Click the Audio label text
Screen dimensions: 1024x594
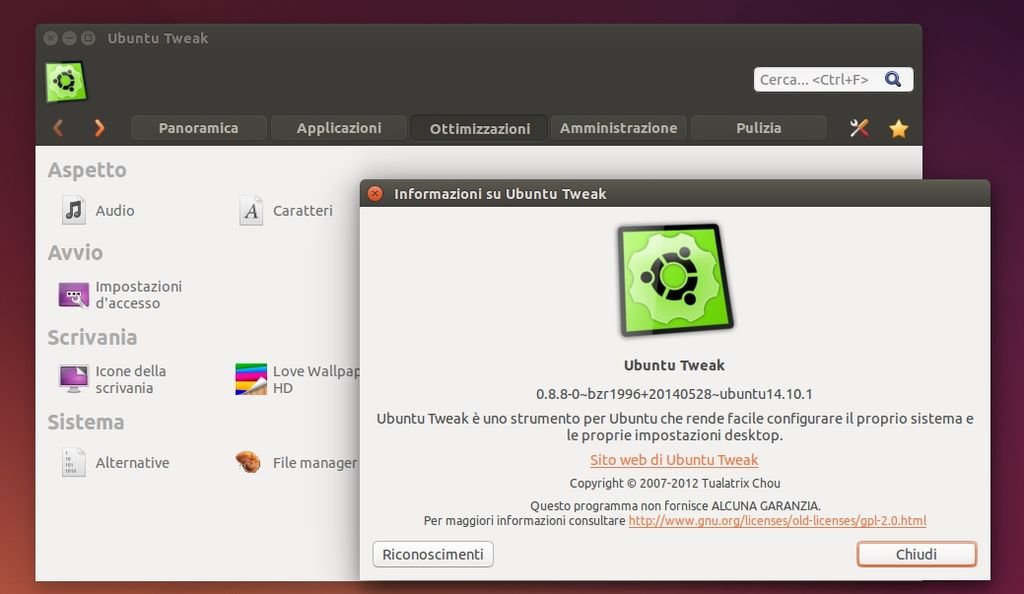coord(115,210)
